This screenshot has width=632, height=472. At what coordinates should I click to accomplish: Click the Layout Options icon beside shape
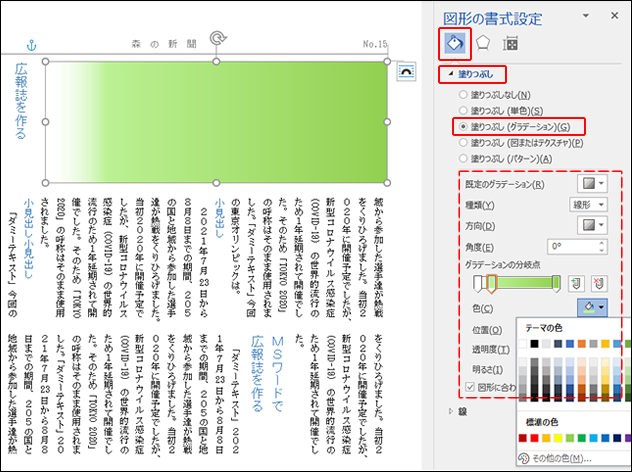[x=406, y=70]
